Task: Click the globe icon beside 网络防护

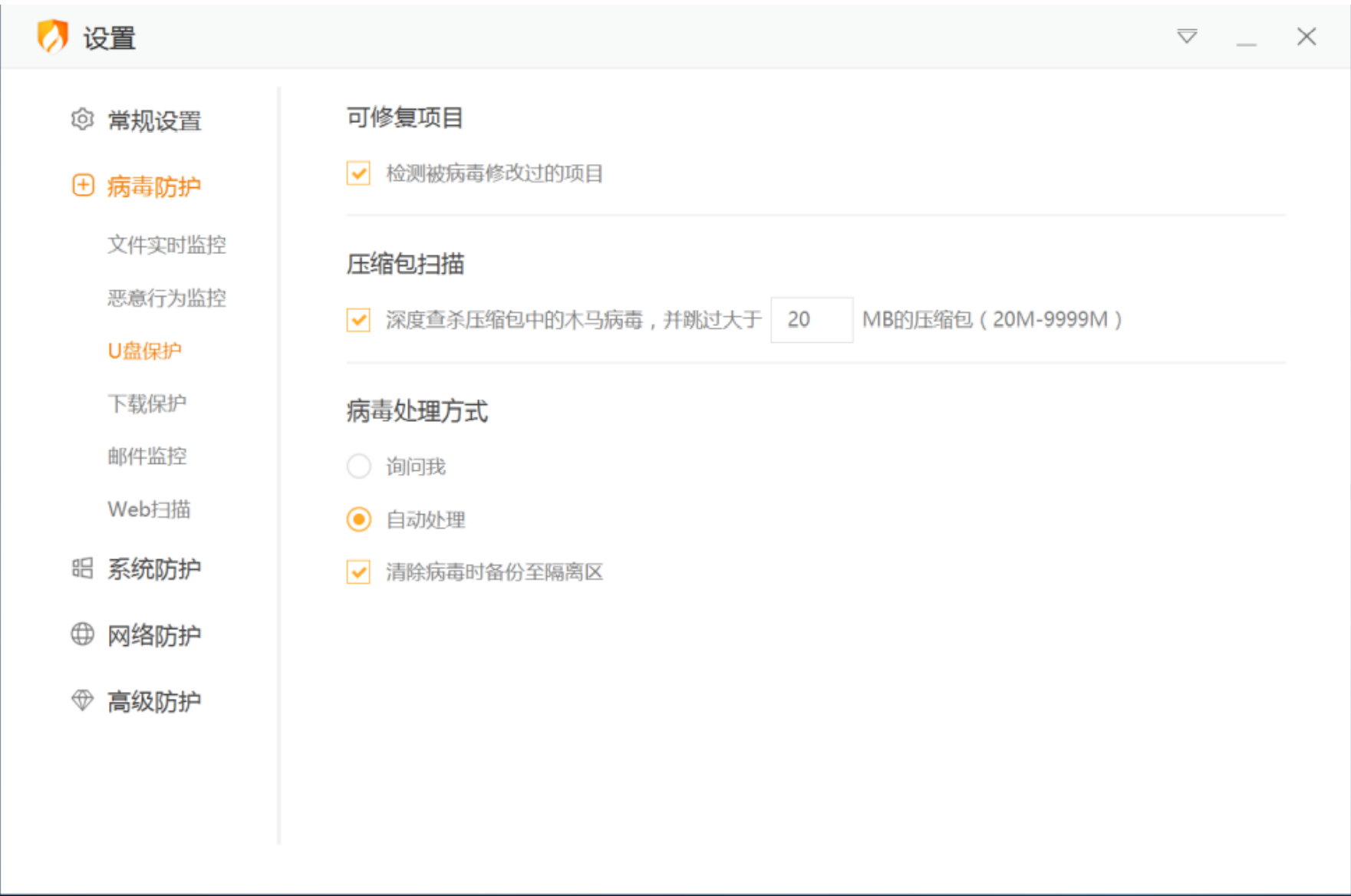Action: (x=82, y=634)
